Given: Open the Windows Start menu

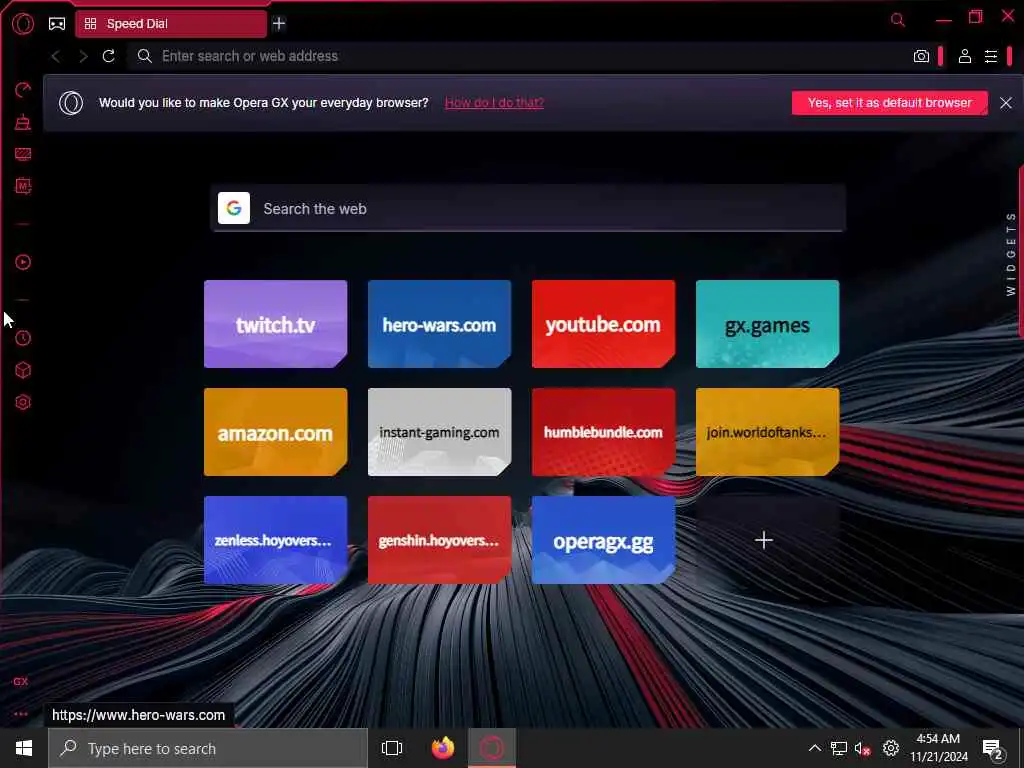Looking at the screenshot, I should [24, 748].
